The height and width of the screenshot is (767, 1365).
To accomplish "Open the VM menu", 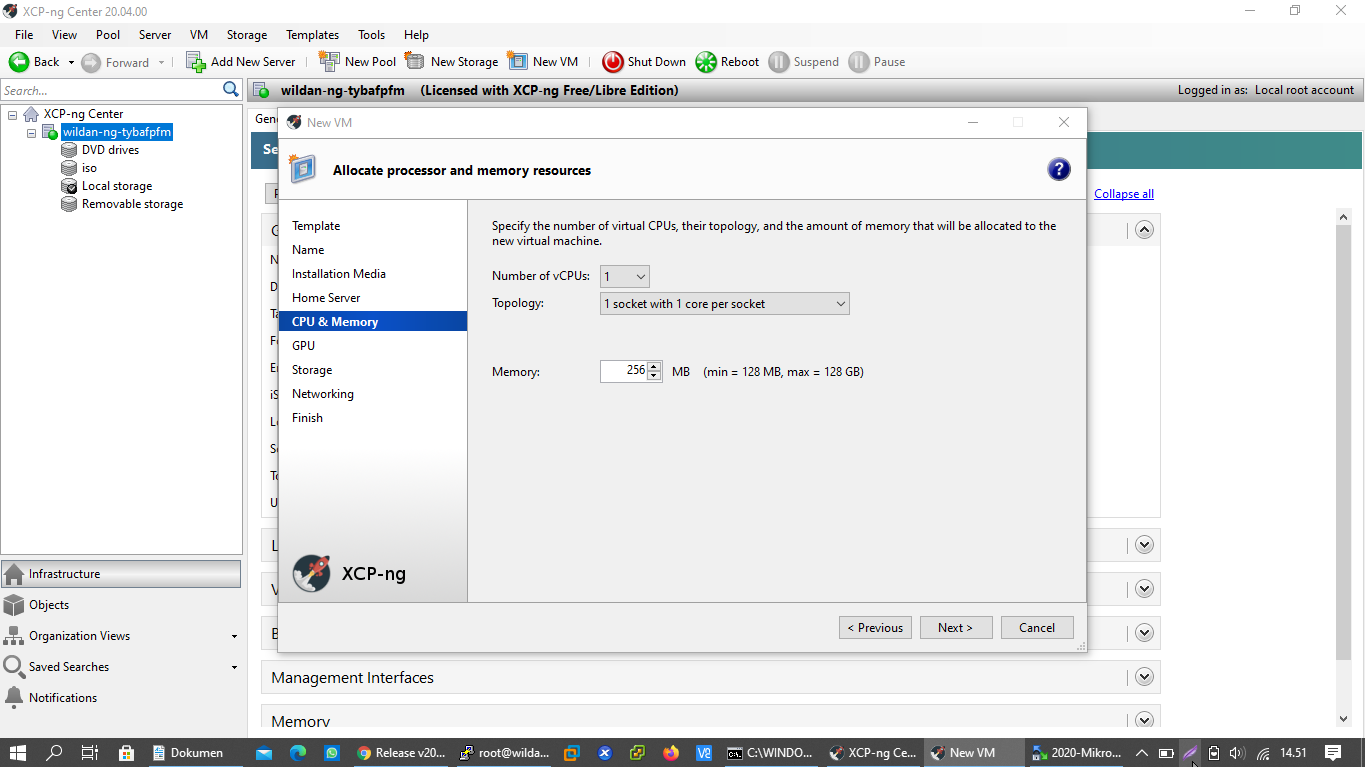I will (x=199, y=34).
